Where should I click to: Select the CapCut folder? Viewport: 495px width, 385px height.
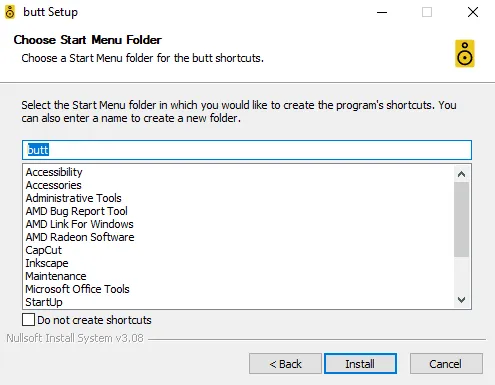[x=44, y=250]
